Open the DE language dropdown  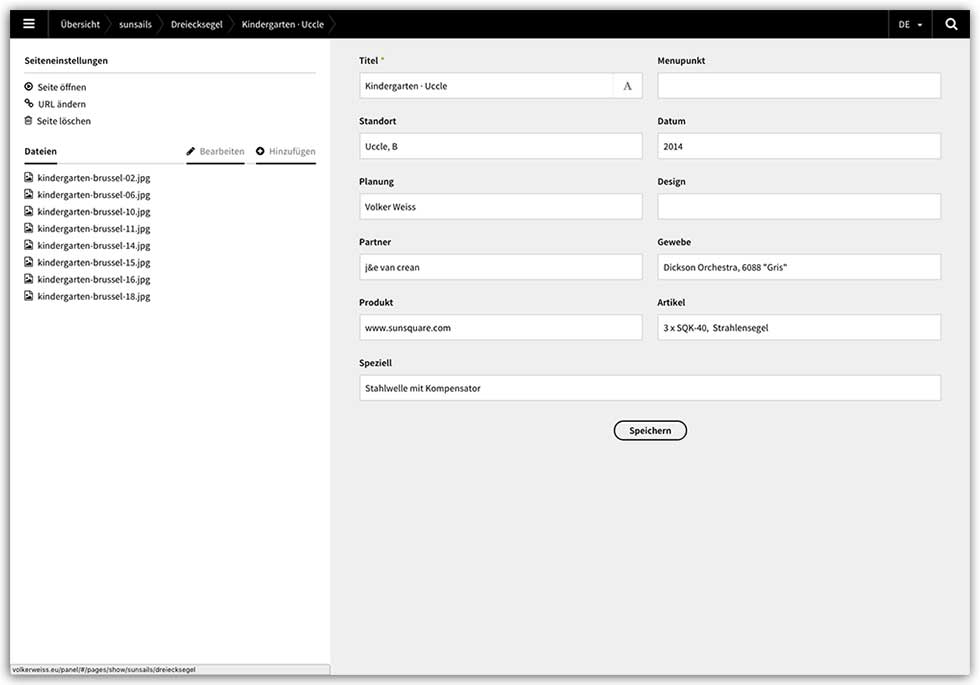(x=910, y=24)
